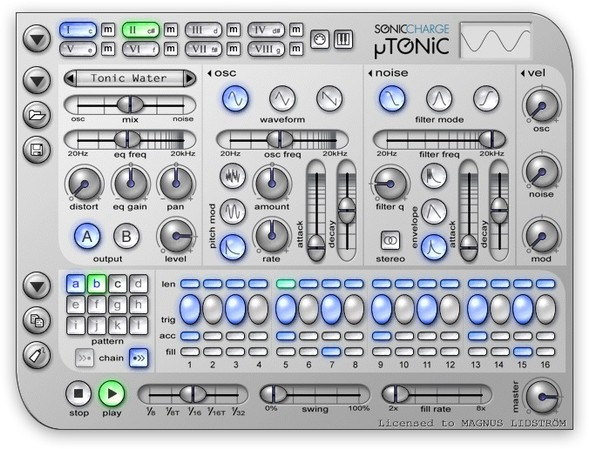Click the copy pattern icon
Image resolution: width=589 pixels, height=449 pixels.
click(37, 320)
